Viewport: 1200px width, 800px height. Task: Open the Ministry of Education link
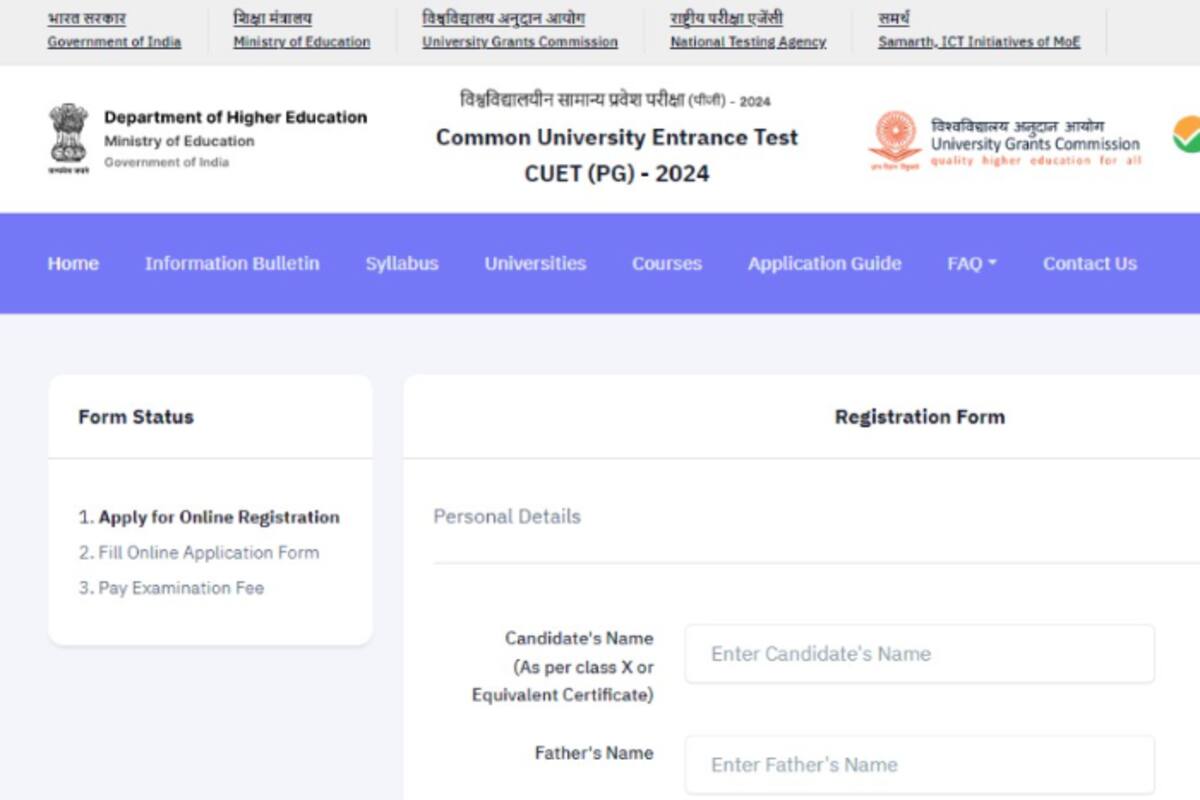pos(301,42)
